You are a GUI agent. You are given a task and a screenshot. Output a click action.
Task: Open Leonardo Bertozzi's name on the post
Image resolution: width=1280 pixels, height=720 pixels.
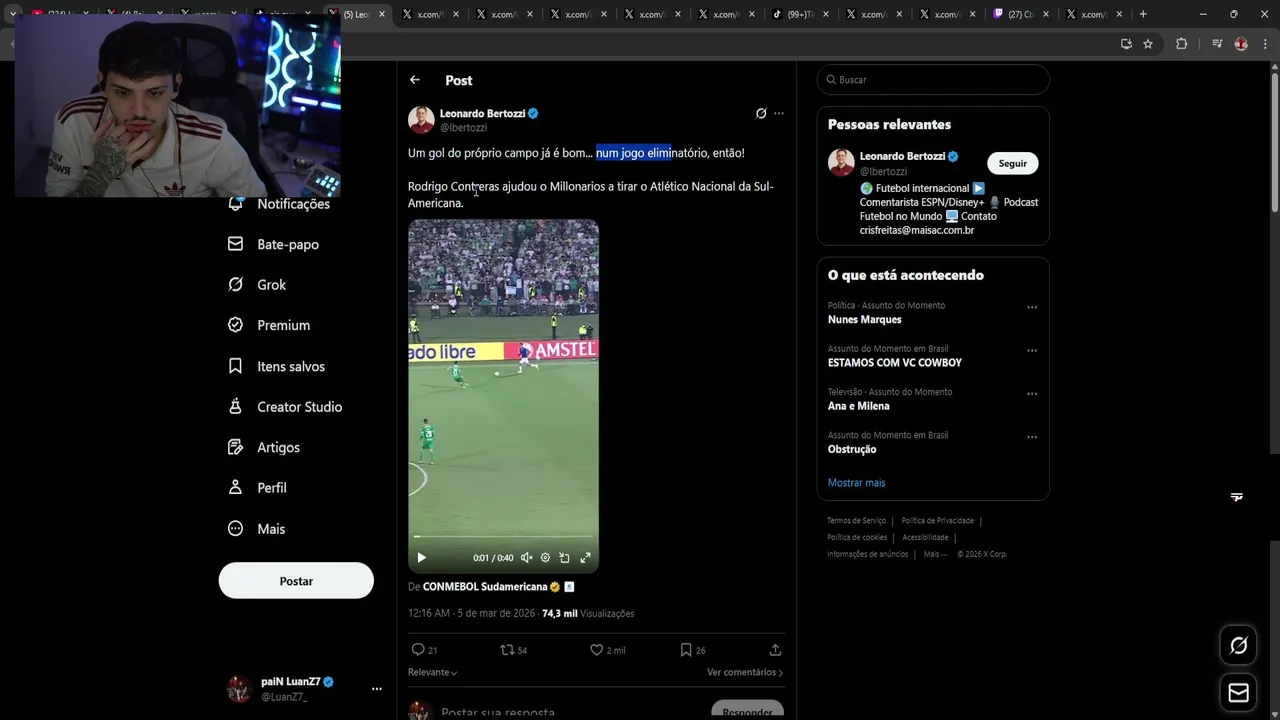pos(482,114)
